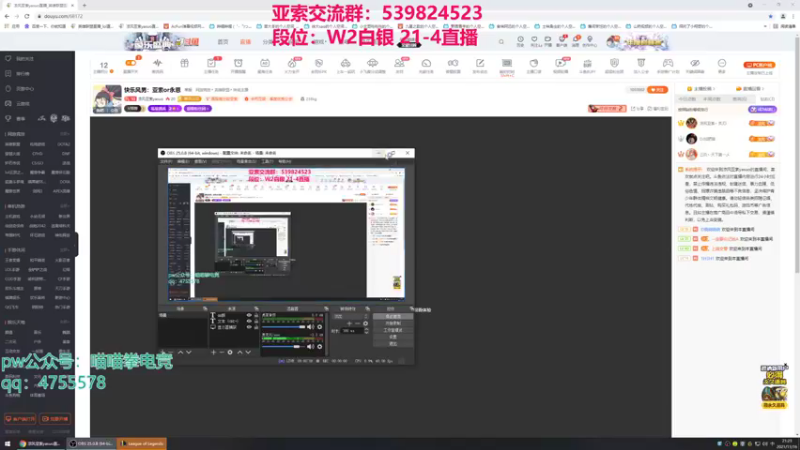Click the browser address bar
Viewport: 800px width, 450px height.
point(398,16)
